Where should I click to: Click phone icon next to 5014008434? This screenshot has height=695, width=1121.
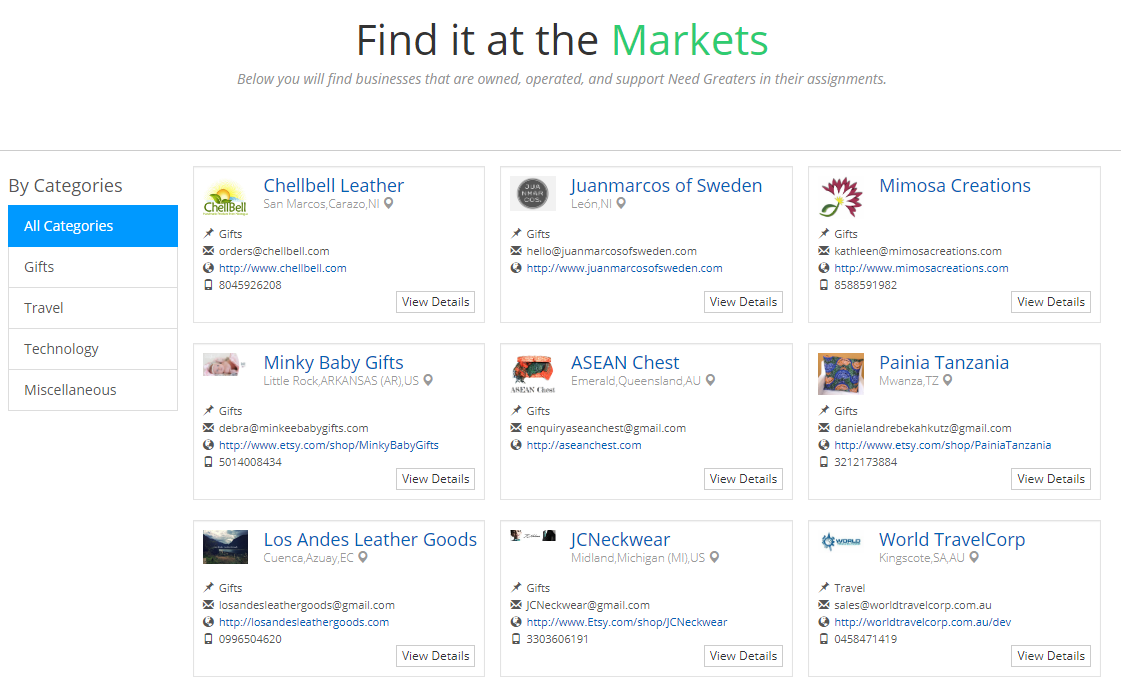(208, 462)
